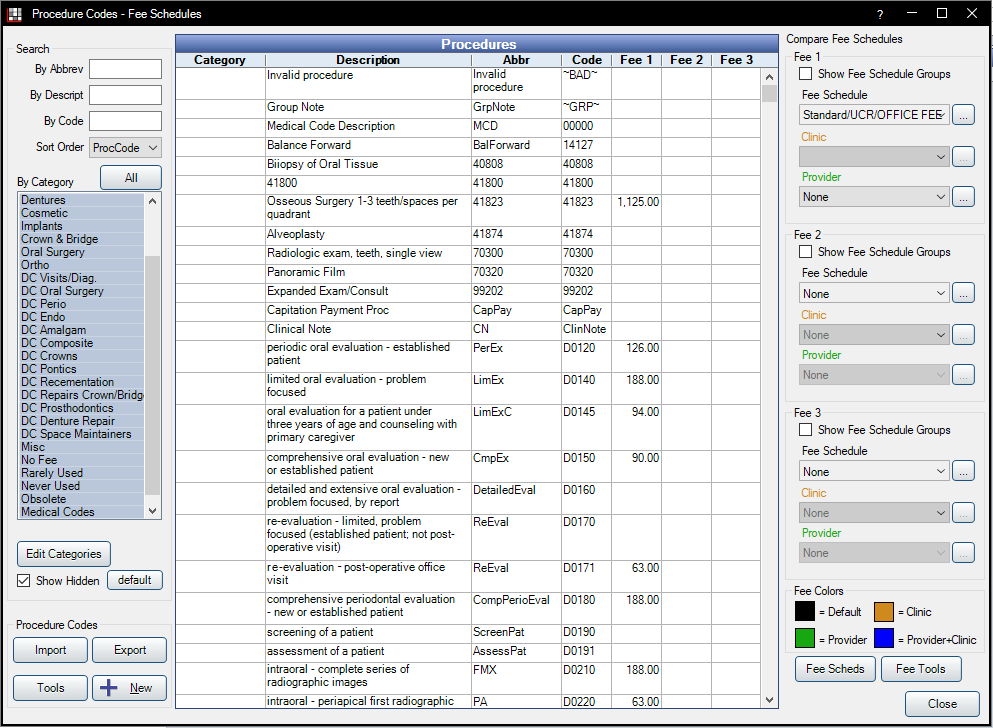The image size is (993, 728).
Task: Select Oral Surgery category
Action: pyautogui.click(x=82, y=252)
